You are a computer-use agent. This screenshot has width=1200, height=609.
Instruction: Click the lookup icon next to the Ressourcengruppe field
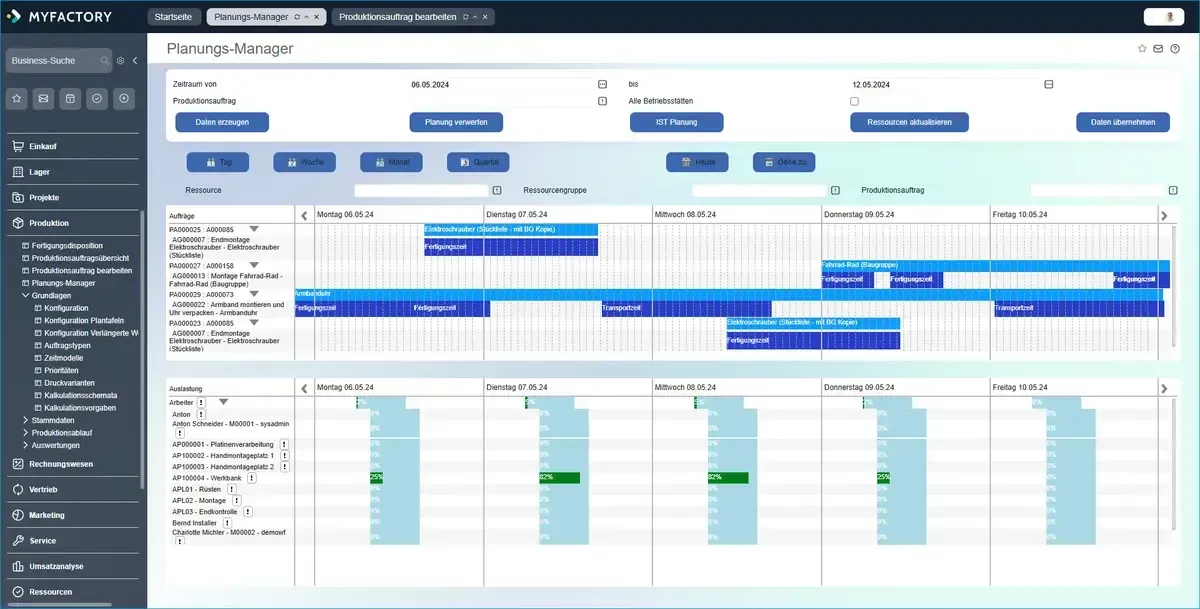tap(835, 190)
